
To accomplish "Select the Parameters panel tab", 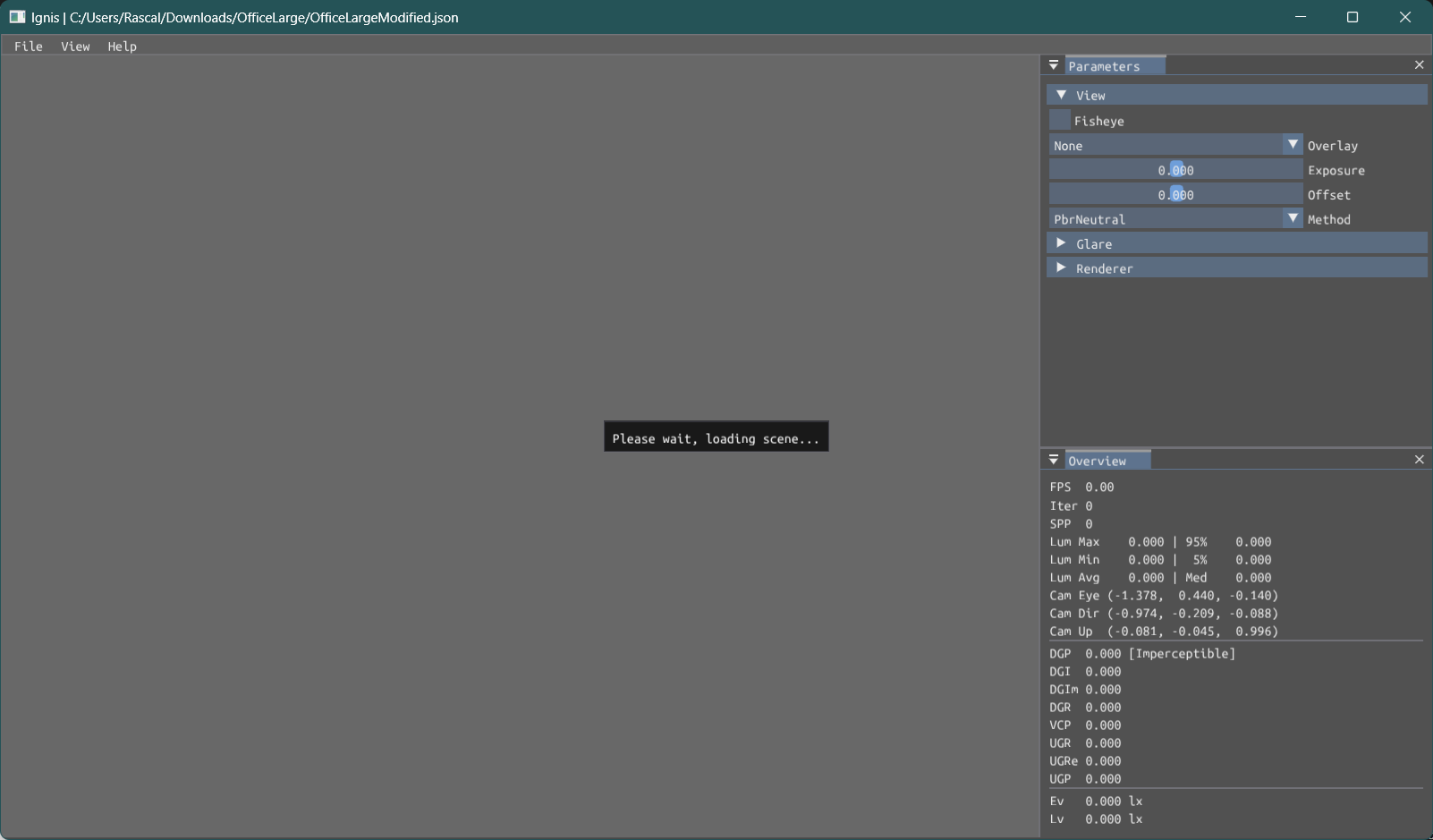I will [1115, 66].
